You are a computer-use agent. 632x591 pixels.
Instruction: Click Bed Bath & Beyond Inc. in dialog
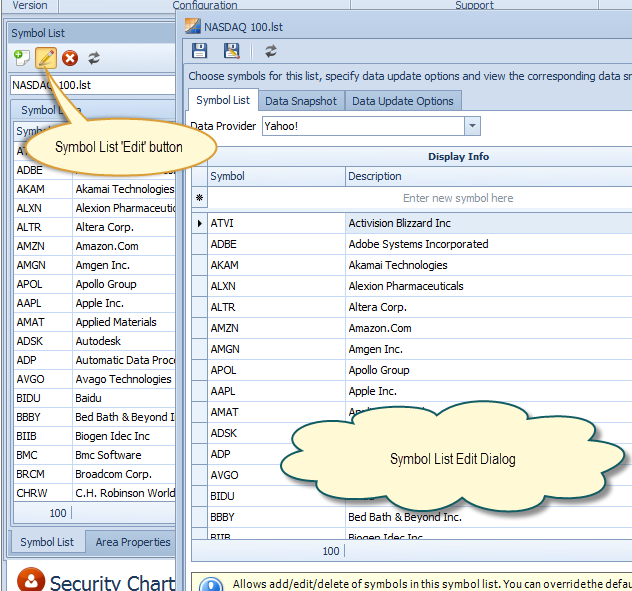(489, 517)
